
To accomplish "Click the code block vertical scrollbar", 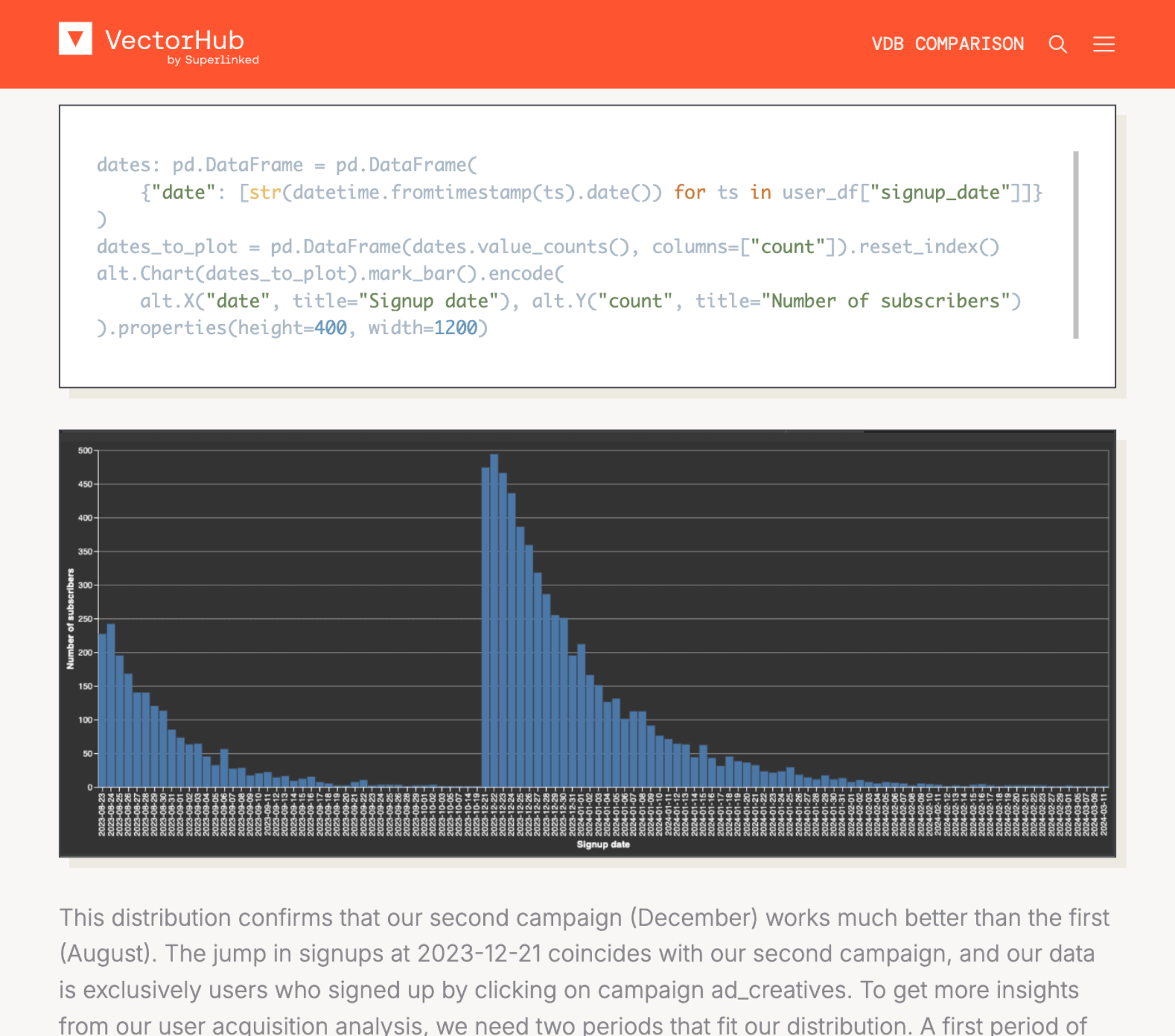I will (x=1076, y=245).
